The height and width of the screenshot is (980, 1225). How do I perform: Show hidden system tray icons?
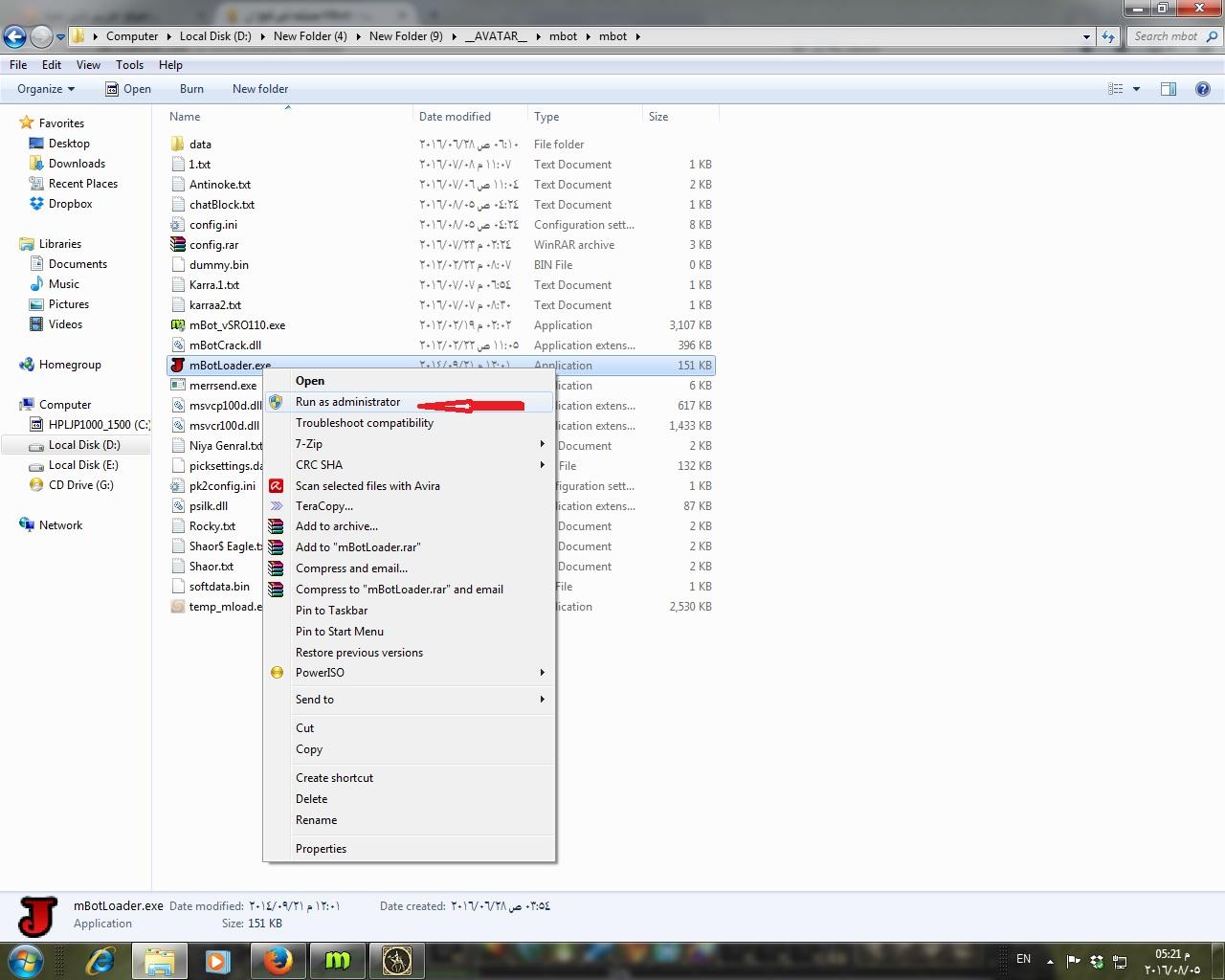[1050, 961]
